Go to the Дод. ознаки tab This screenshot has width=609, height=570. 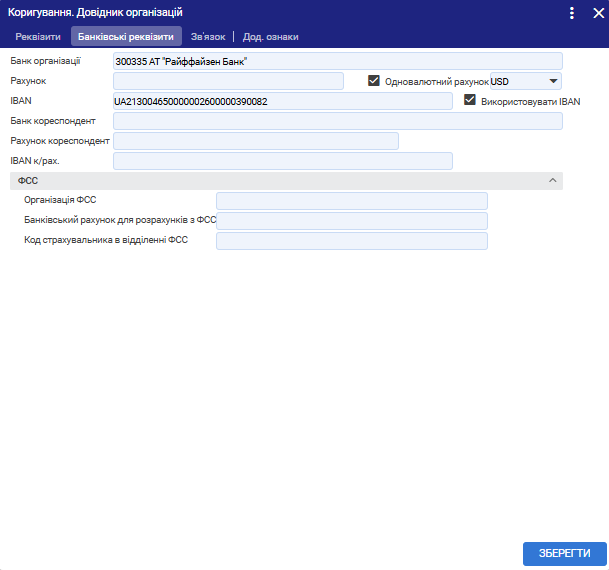tap(270, 37)
